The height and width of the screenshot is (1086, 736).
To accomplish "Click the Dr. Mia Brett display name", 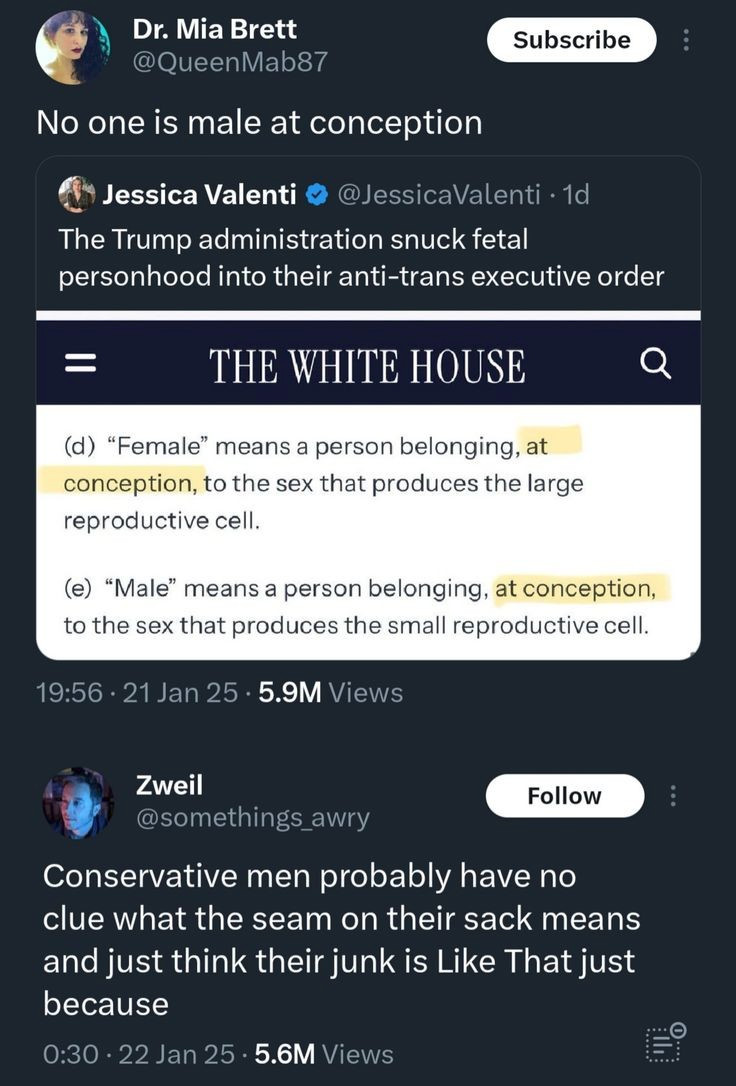I will click(214, 29).
